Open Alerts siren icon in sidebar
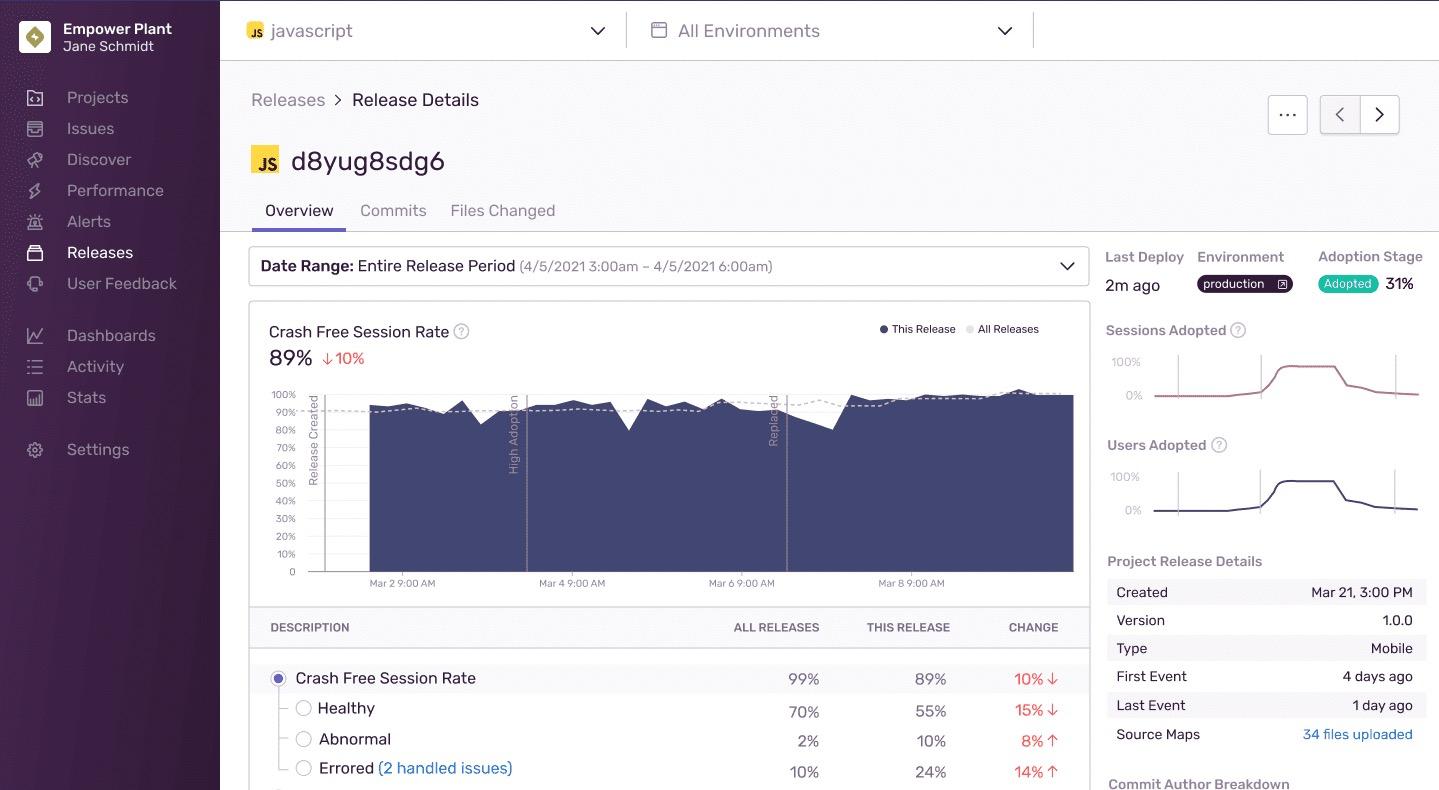The width and height of the screenshot is (1439, 790). click(x=35, y=222)
